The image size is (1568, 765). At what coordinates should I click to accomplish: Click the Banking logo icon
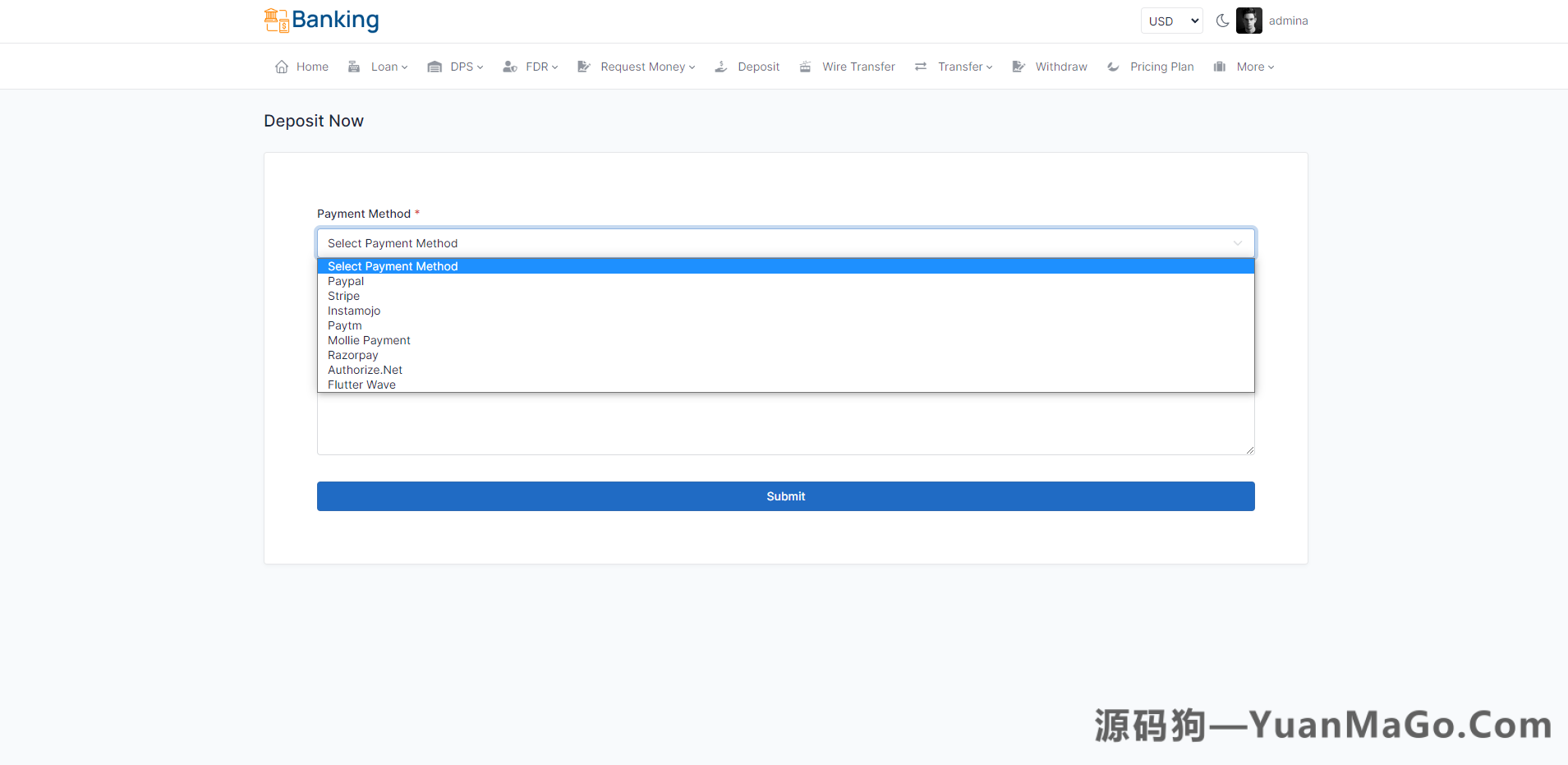click(276, 21)
